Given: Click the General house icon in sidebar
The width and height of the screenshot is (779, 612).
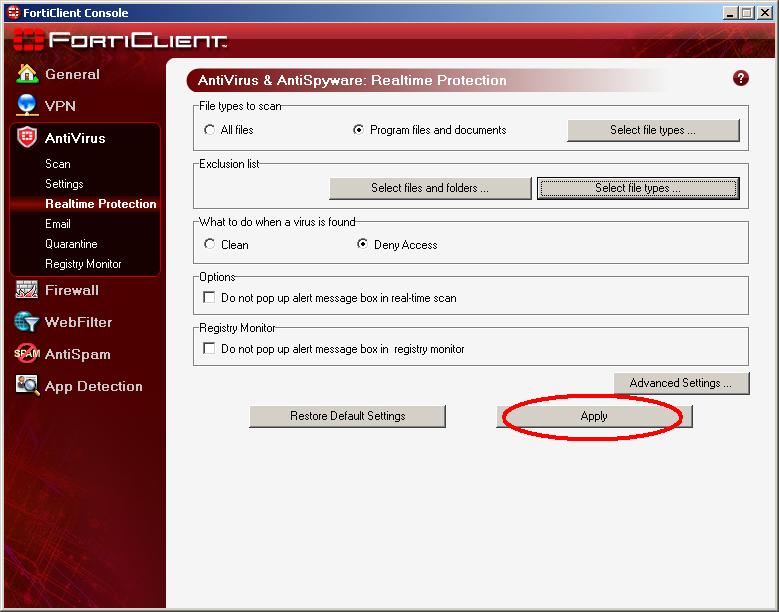Looking at the screenshot, I should point(27,74).
